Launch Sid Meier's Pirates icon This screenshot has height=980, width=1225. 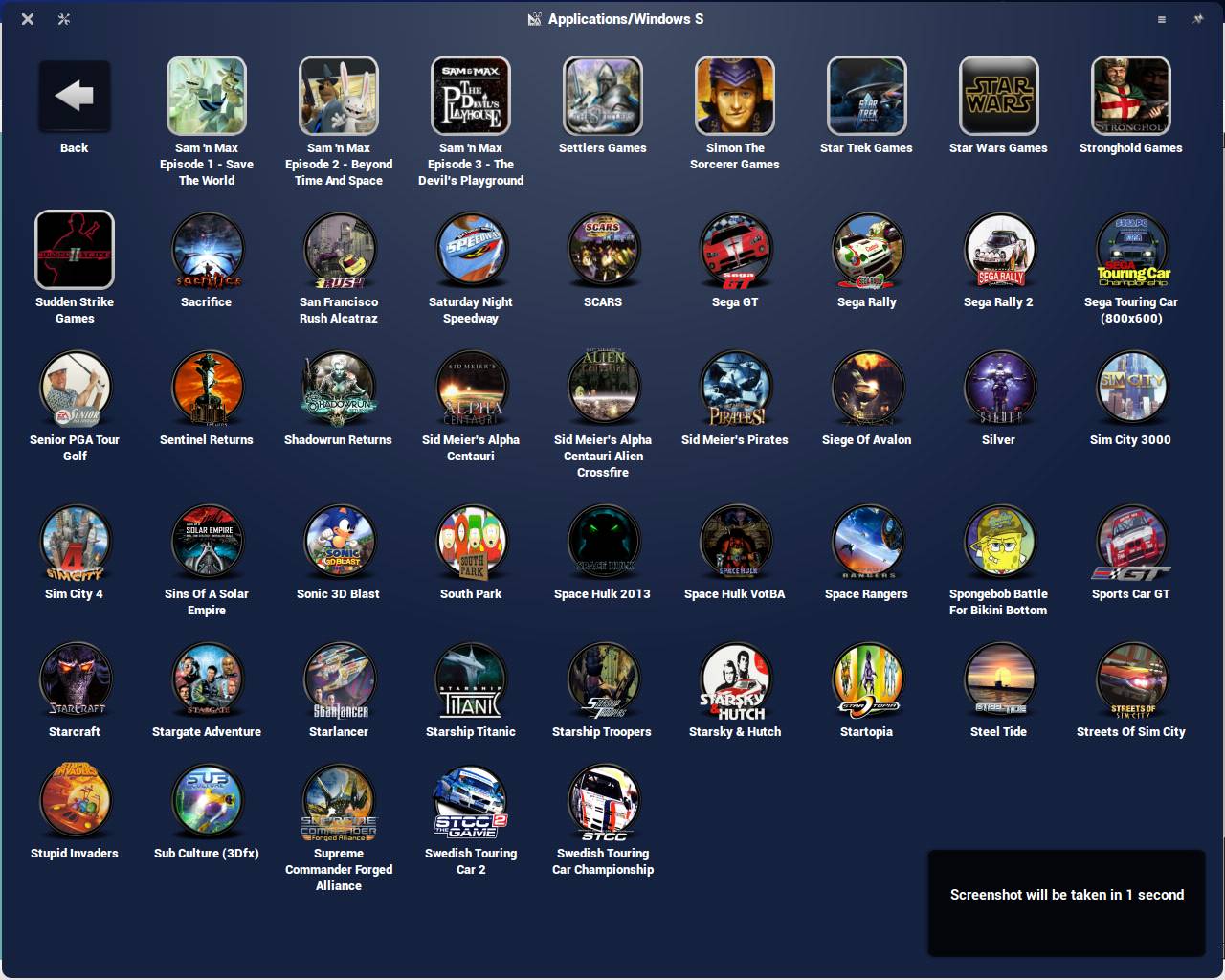point(735,388)
